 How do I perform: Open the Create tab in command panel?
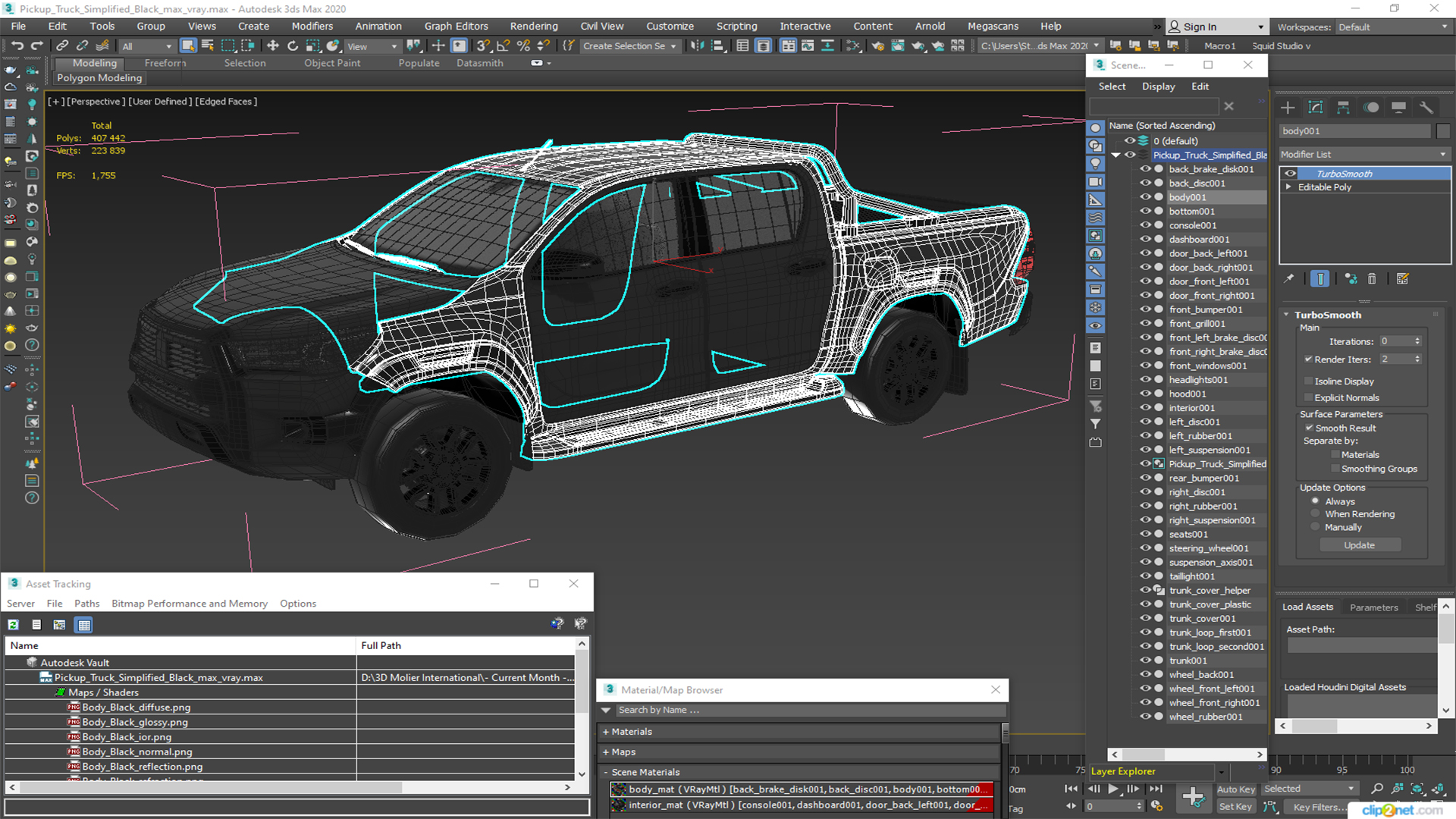[1288, 108]
